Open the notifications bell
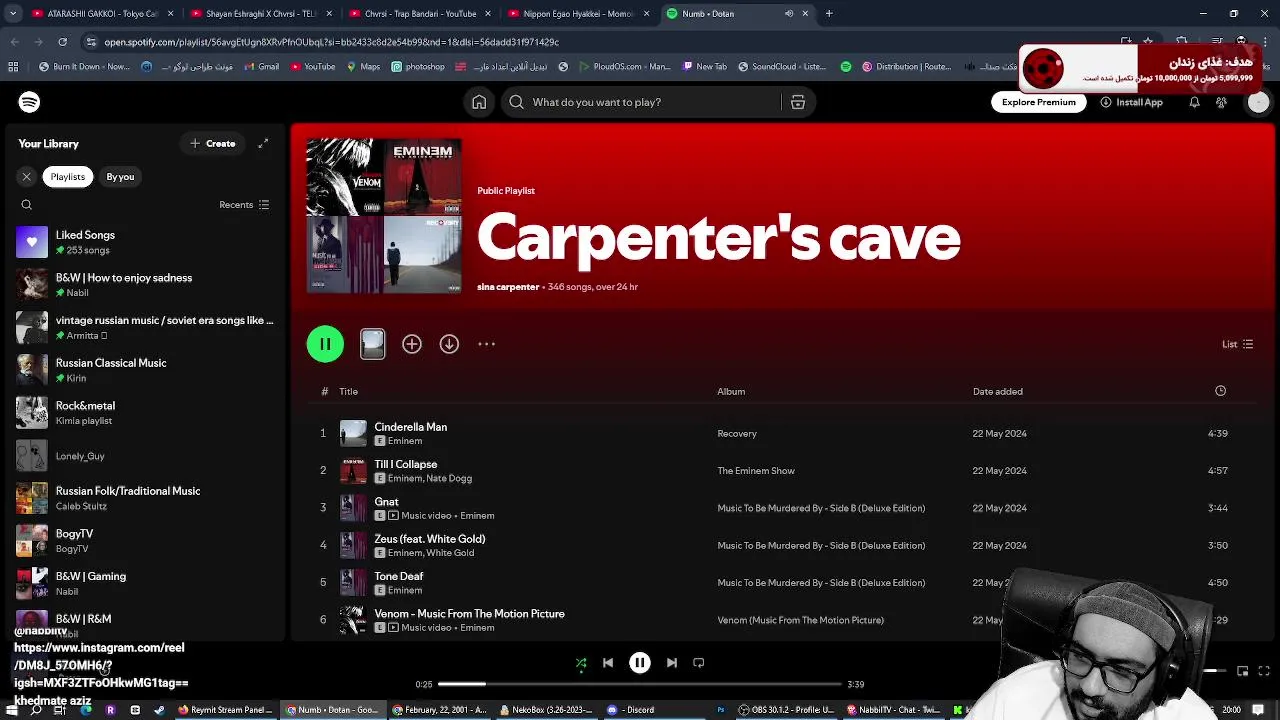 click(x=1194, y=102)
